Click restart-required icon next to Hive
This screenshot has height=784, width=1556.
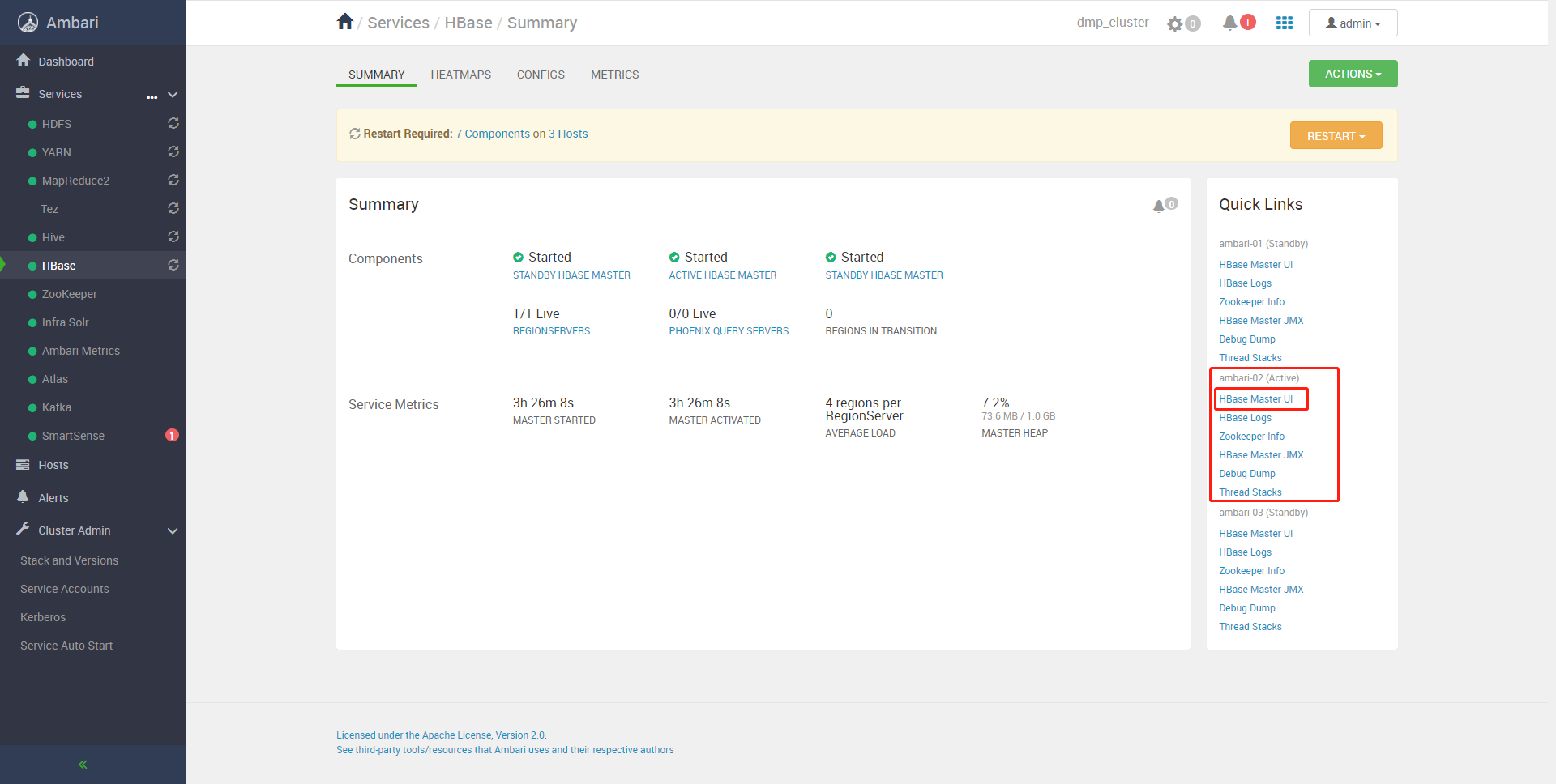coord(173,236)
